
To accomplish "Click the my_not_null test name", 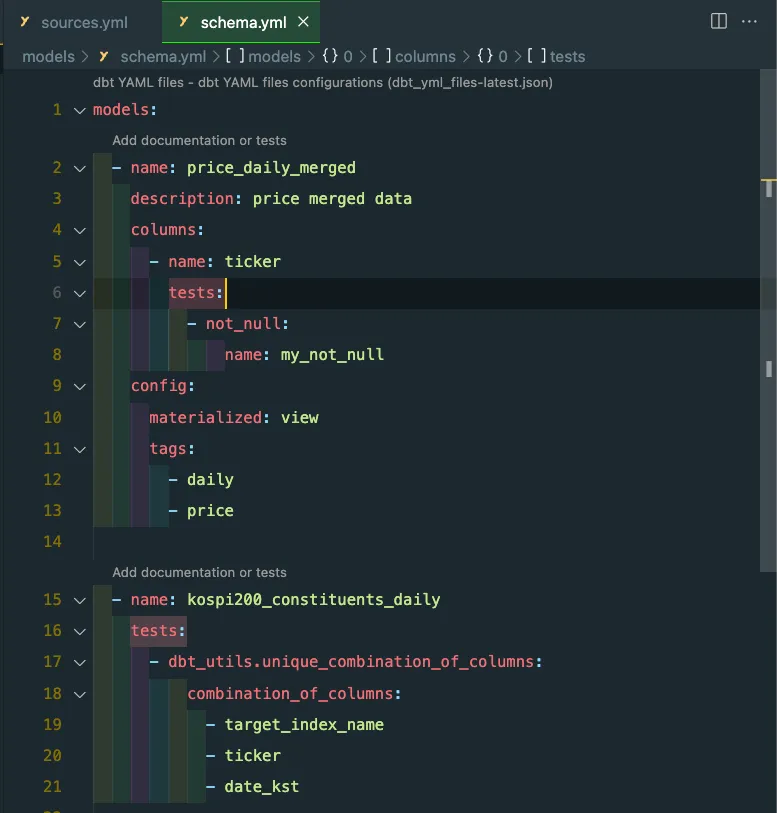I will point(332,355).
